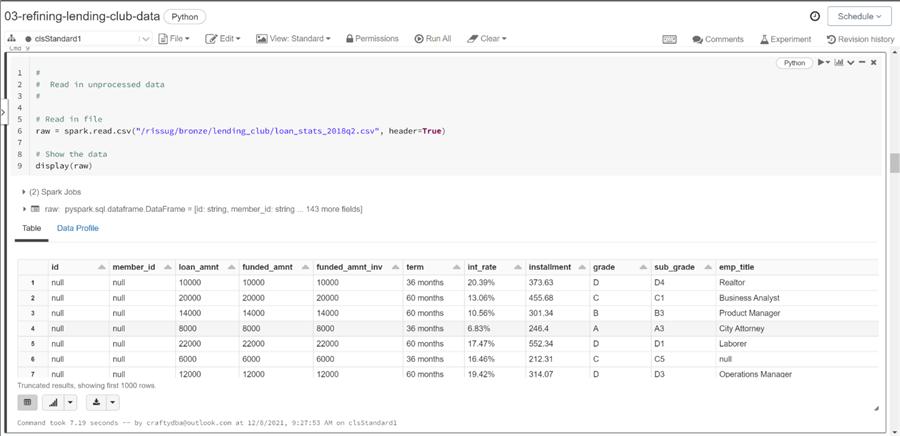Open the Comments panel
Viewport: 900px width, 436px height.
pos(718,39)
